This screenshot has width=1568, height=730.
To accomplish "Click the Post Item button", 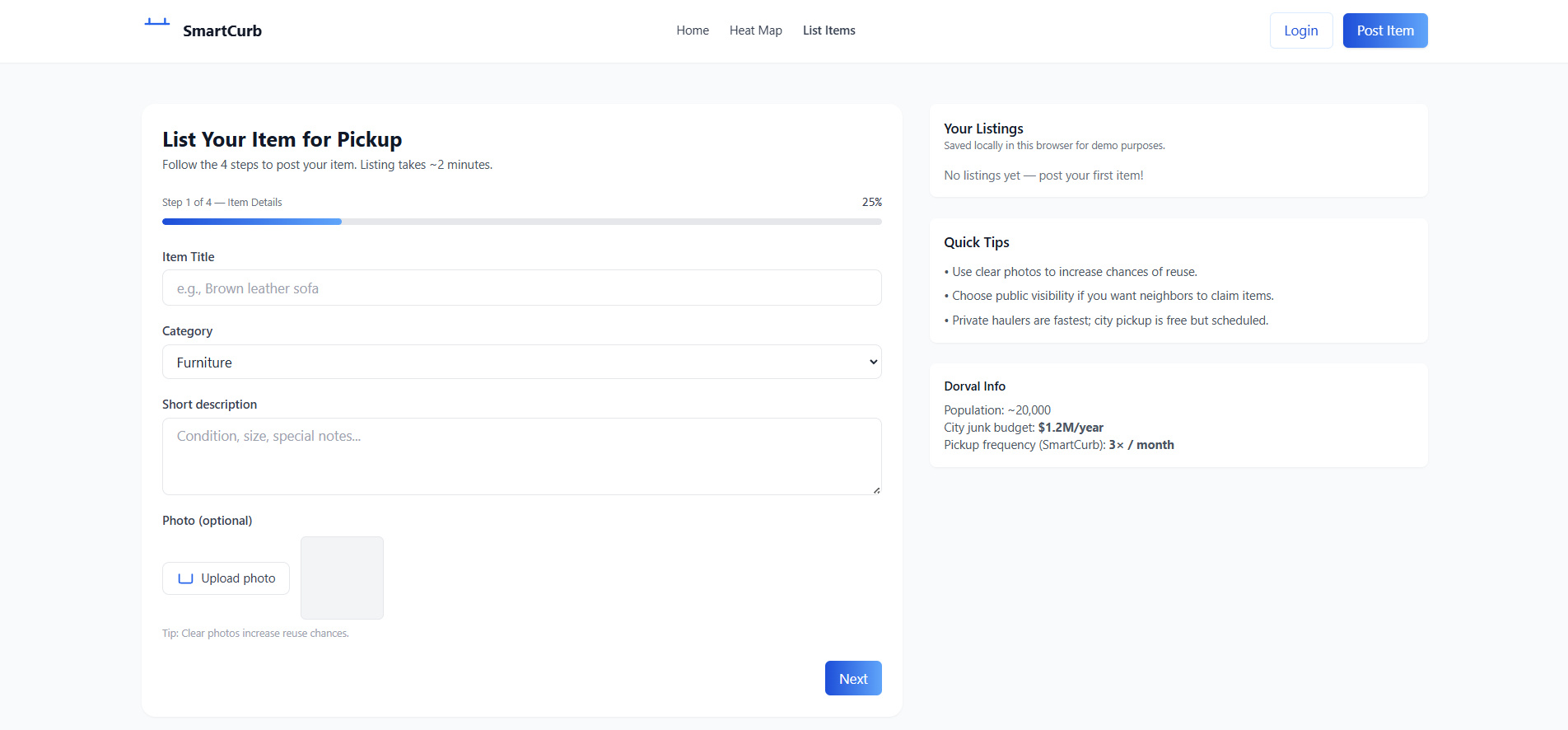I will pos(1385,30).
